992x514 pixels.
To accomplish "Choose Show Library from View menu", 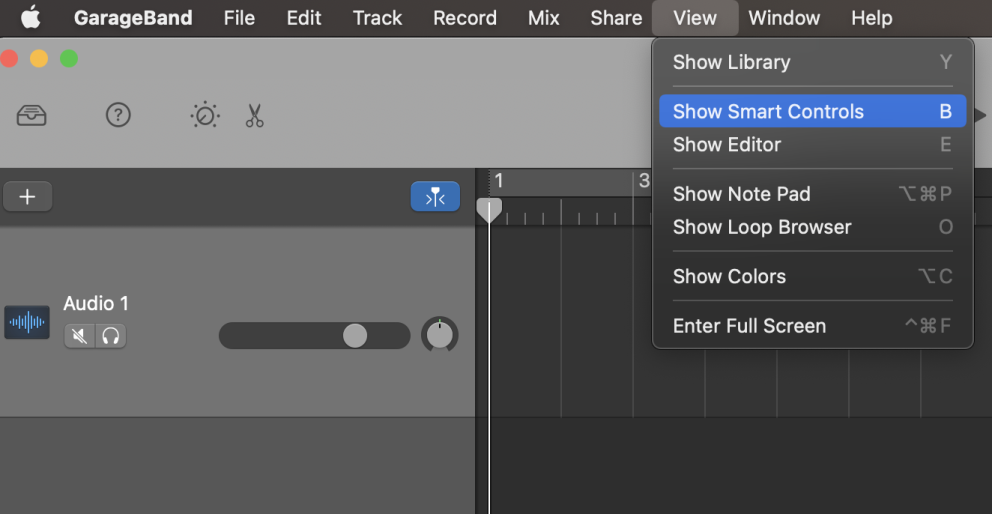I will tap(812, 62).
